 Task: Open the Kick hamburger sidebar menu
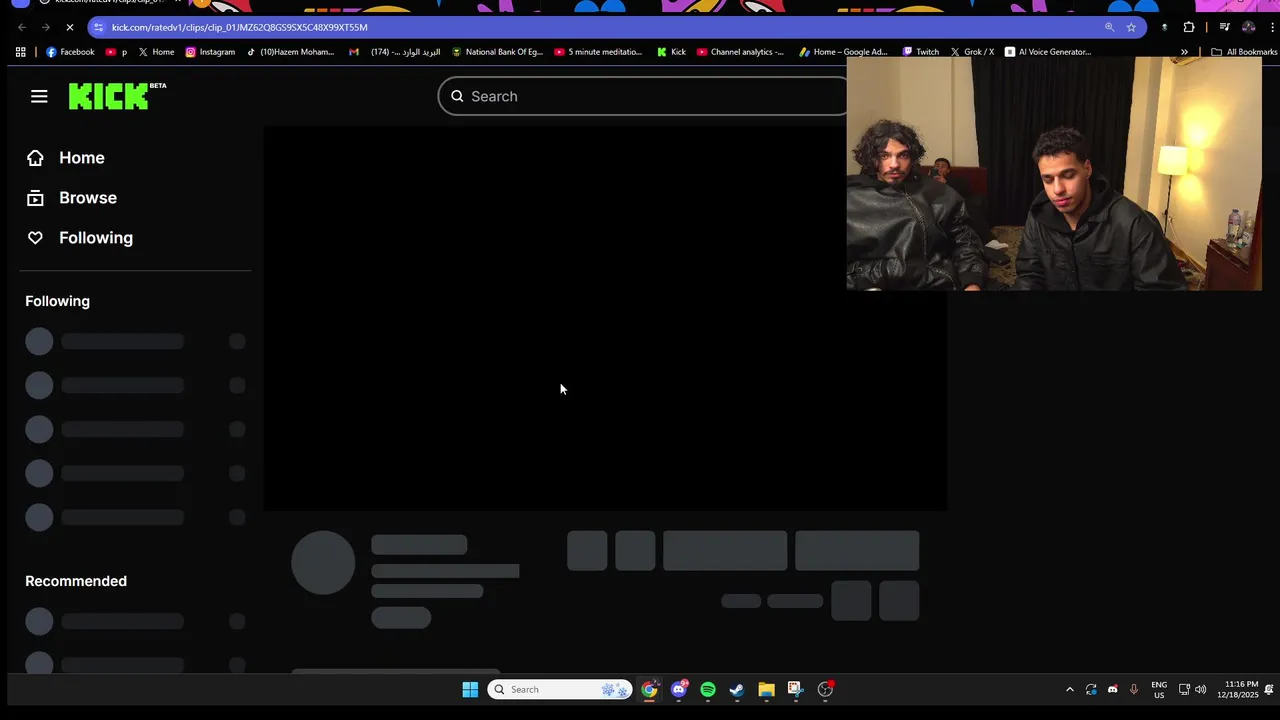39,96
